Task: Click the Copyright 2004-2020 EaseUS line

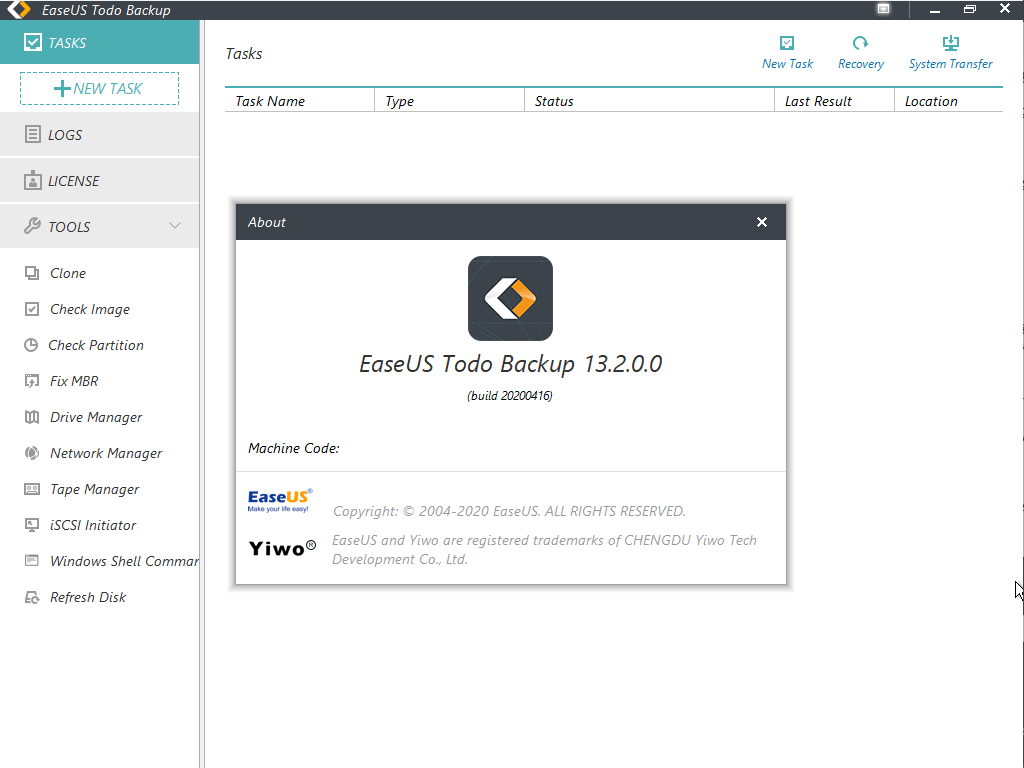Action: 509,511
